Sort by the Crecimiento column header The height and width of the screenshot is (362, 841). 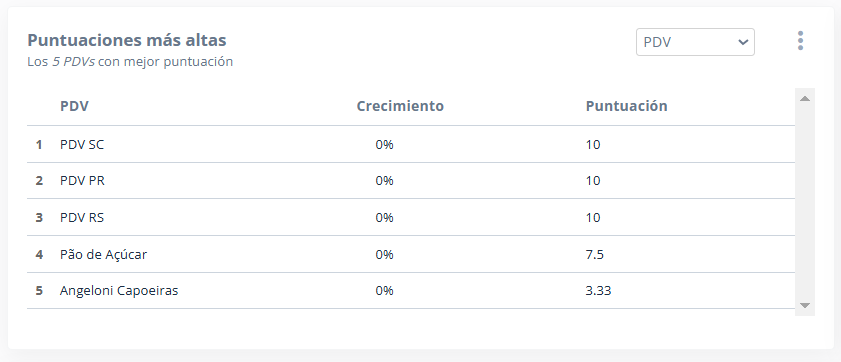400,106
